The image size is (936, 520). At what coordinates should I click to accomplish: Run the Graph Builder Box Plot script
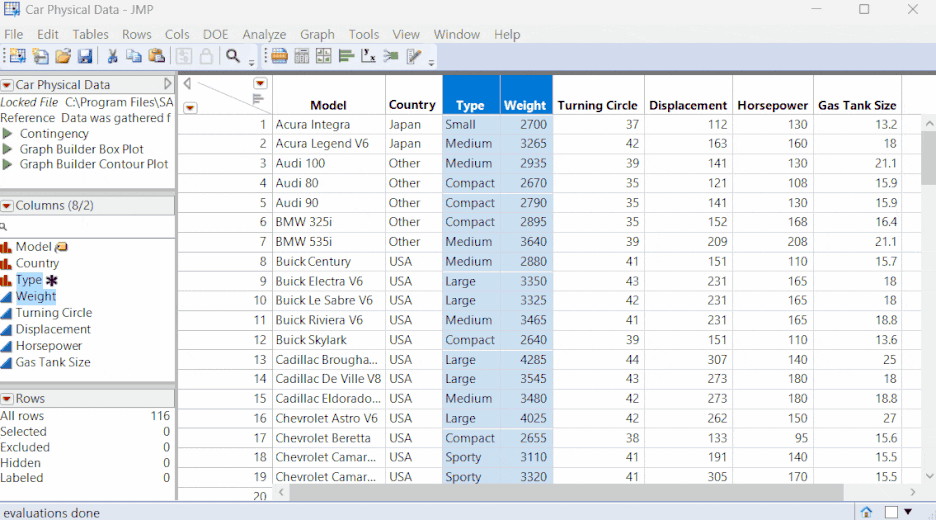(8, 149)
